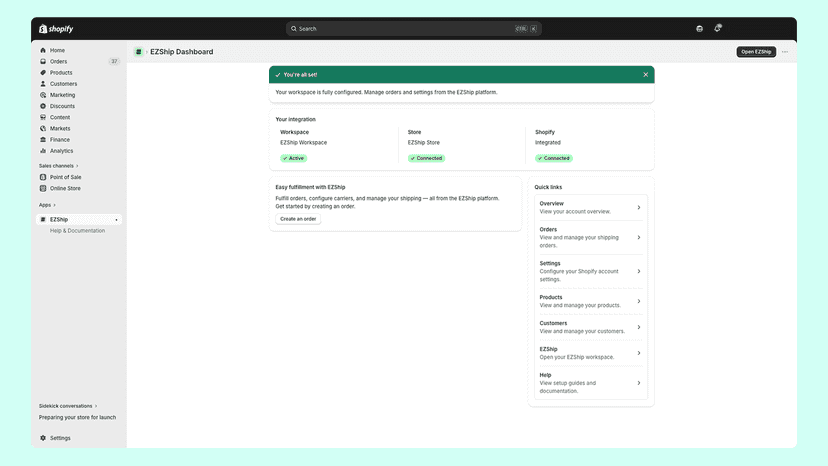Click the Orders icon in sidebar

pos(43,61)
